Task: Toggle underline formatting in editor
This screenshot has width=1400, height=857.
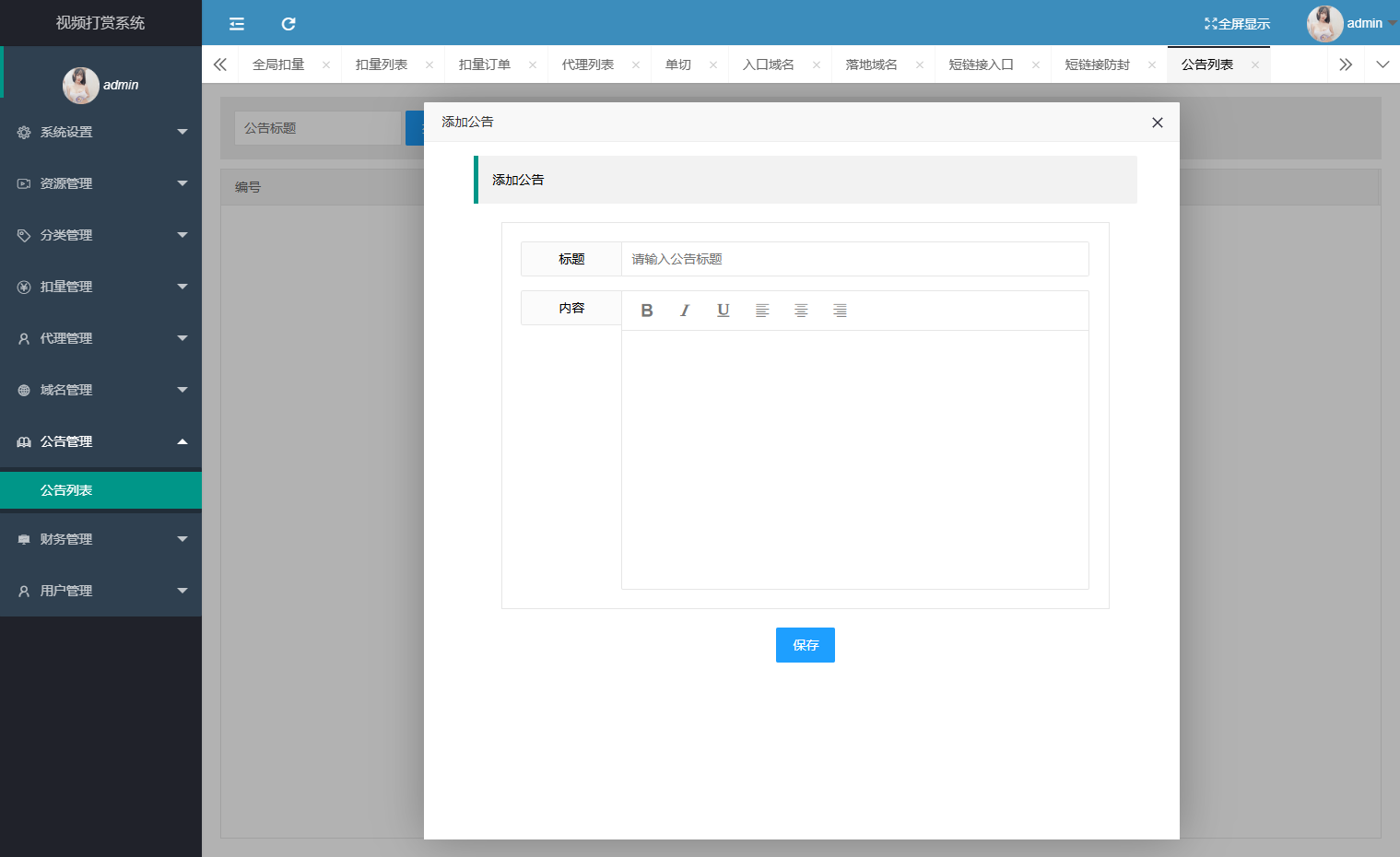Action: [724, 311]
